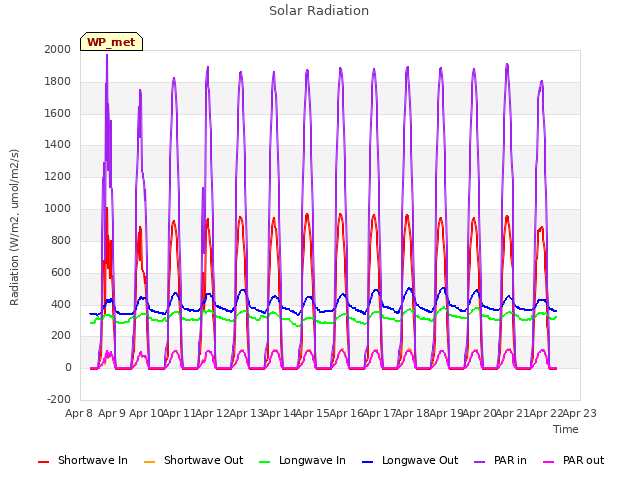
Task: Click the green Longwave In legend swatch
Action: click(264, 462)
